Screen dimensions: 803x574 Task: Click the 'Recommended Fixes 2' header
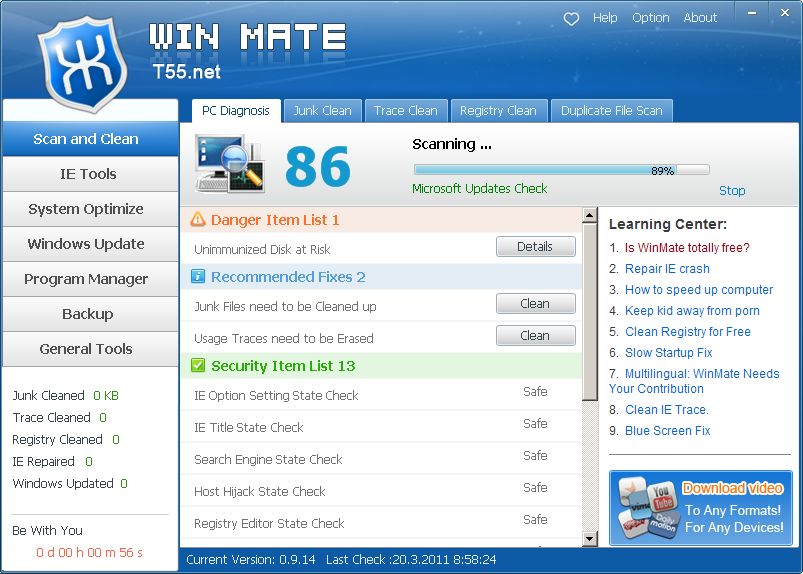click(381, 277)
